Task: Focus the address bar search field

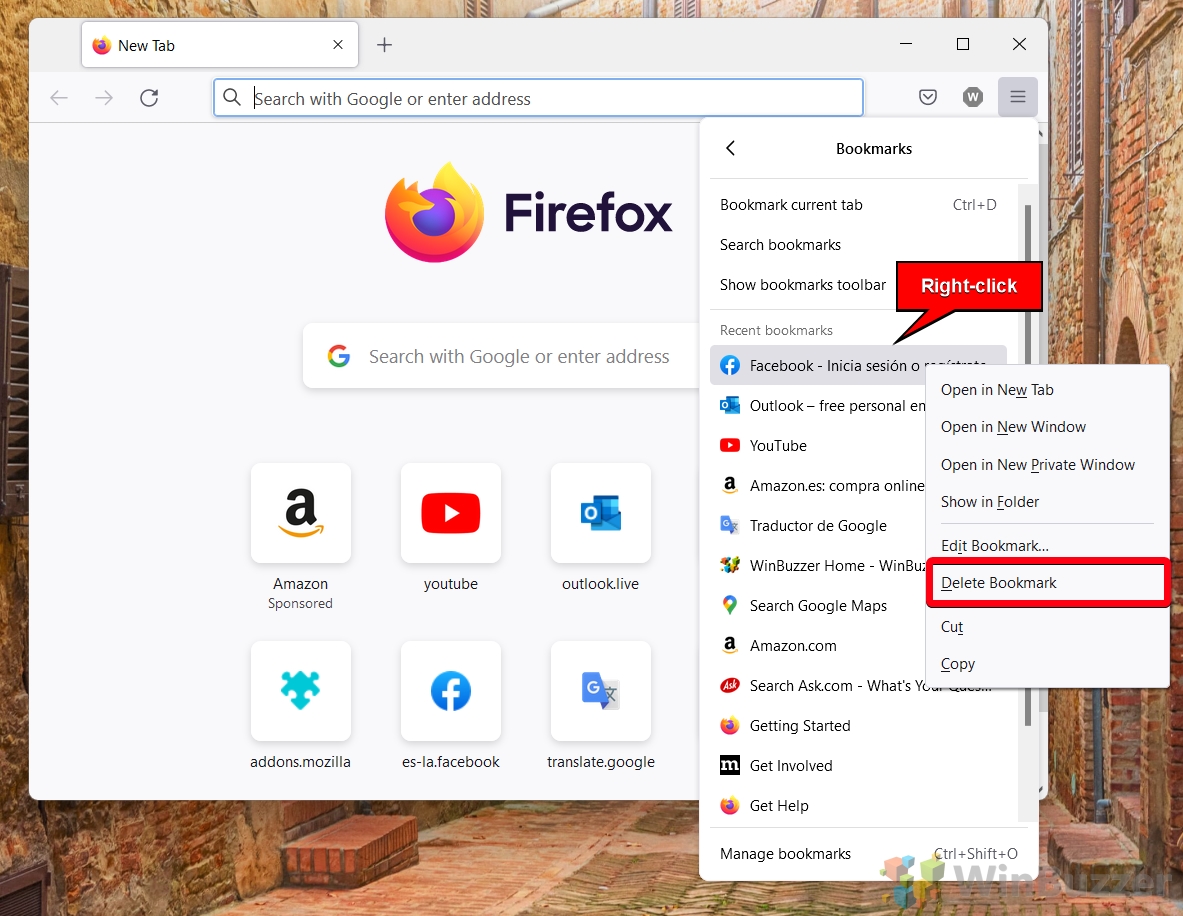Action: point(538,97)
